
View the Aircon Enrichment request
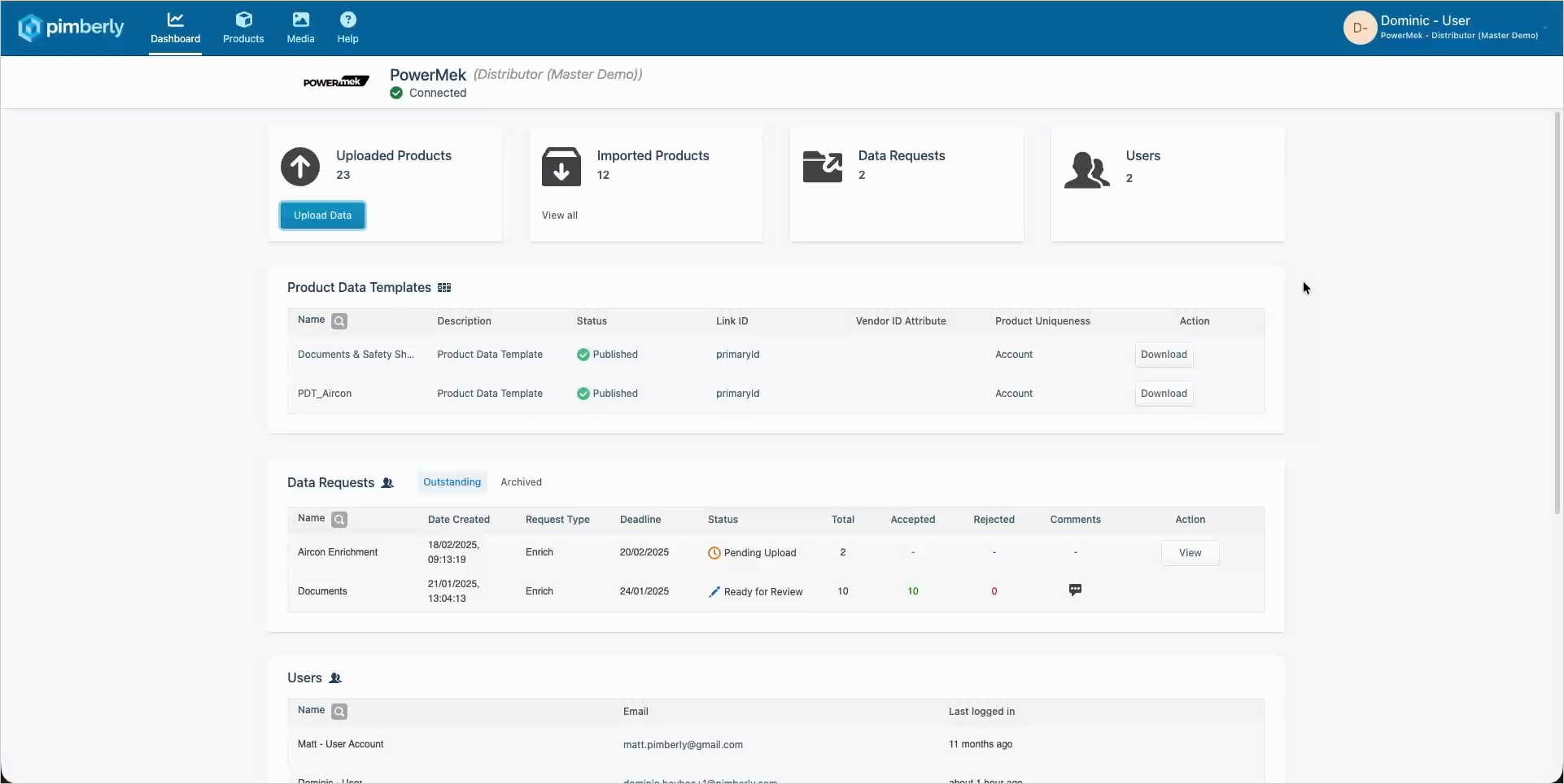(x=1190, y=553)
